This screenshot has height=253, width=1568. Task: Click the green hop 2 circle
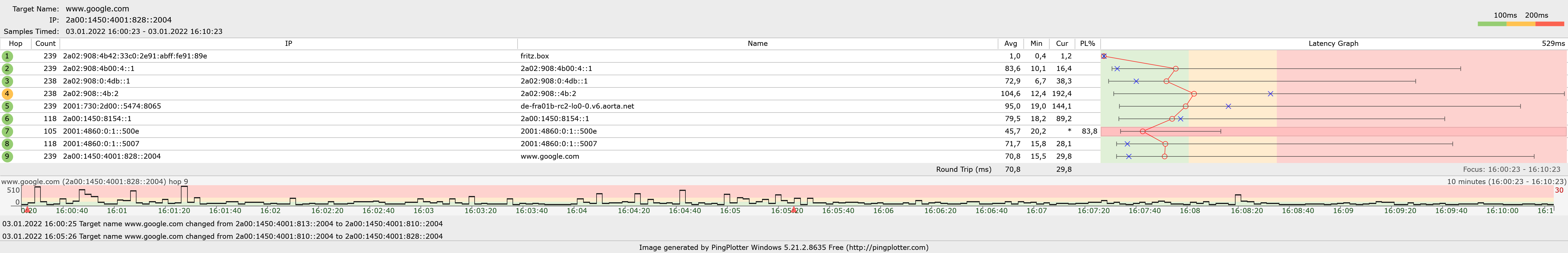coord(7,69)
